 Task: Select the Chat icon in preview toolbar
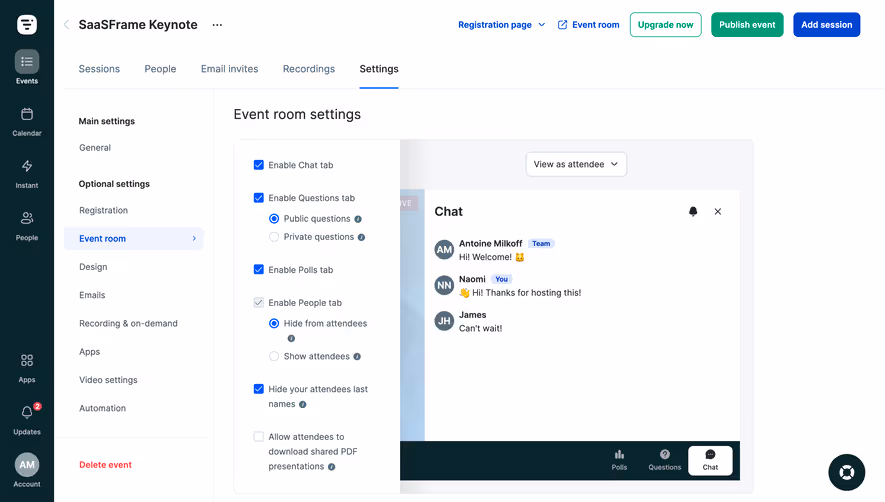tap(710, 460)
